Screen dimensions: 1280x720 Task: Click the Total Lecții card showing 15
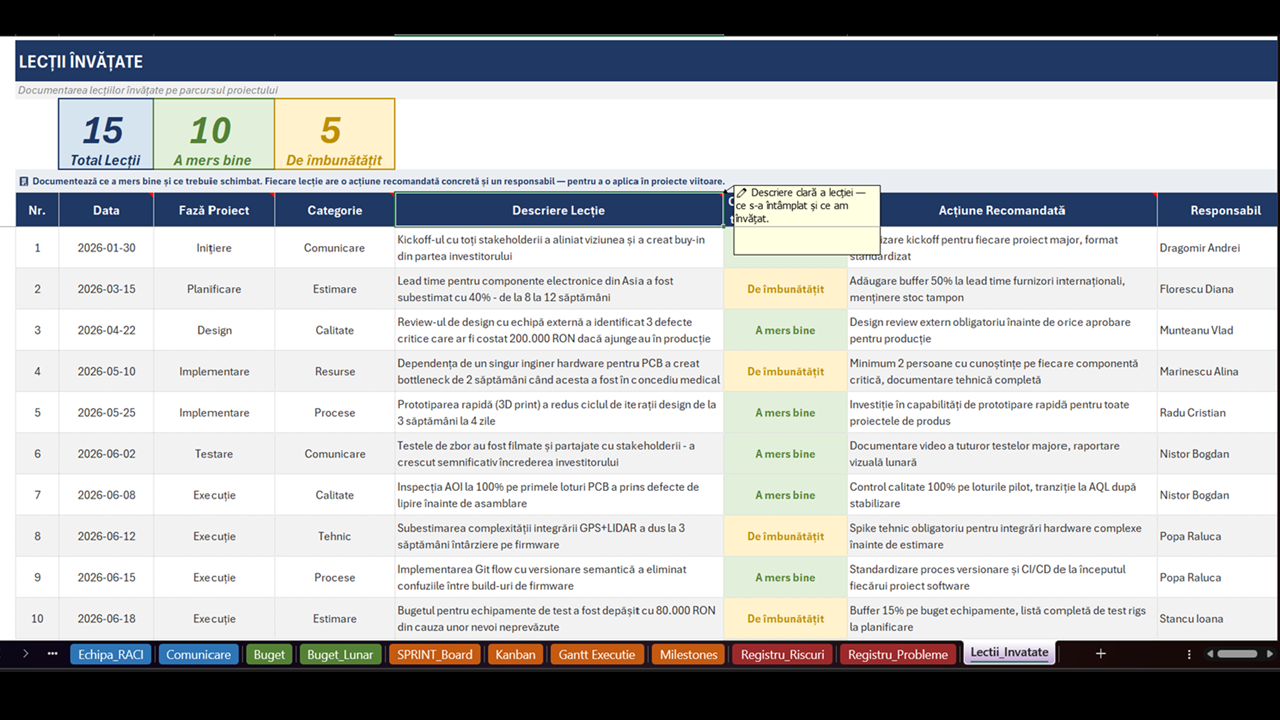point(105,134)
